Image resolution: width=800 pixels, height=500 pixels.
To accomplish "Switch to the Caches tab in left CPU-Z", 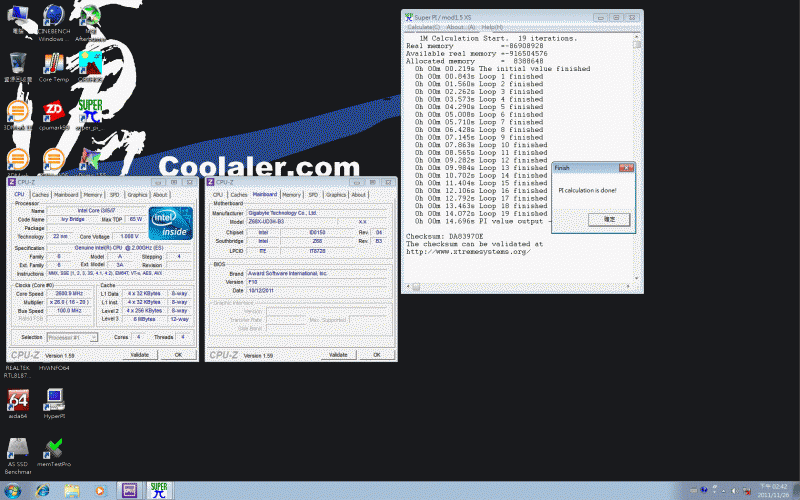I will pyautogui.click(x=40, y=195).
